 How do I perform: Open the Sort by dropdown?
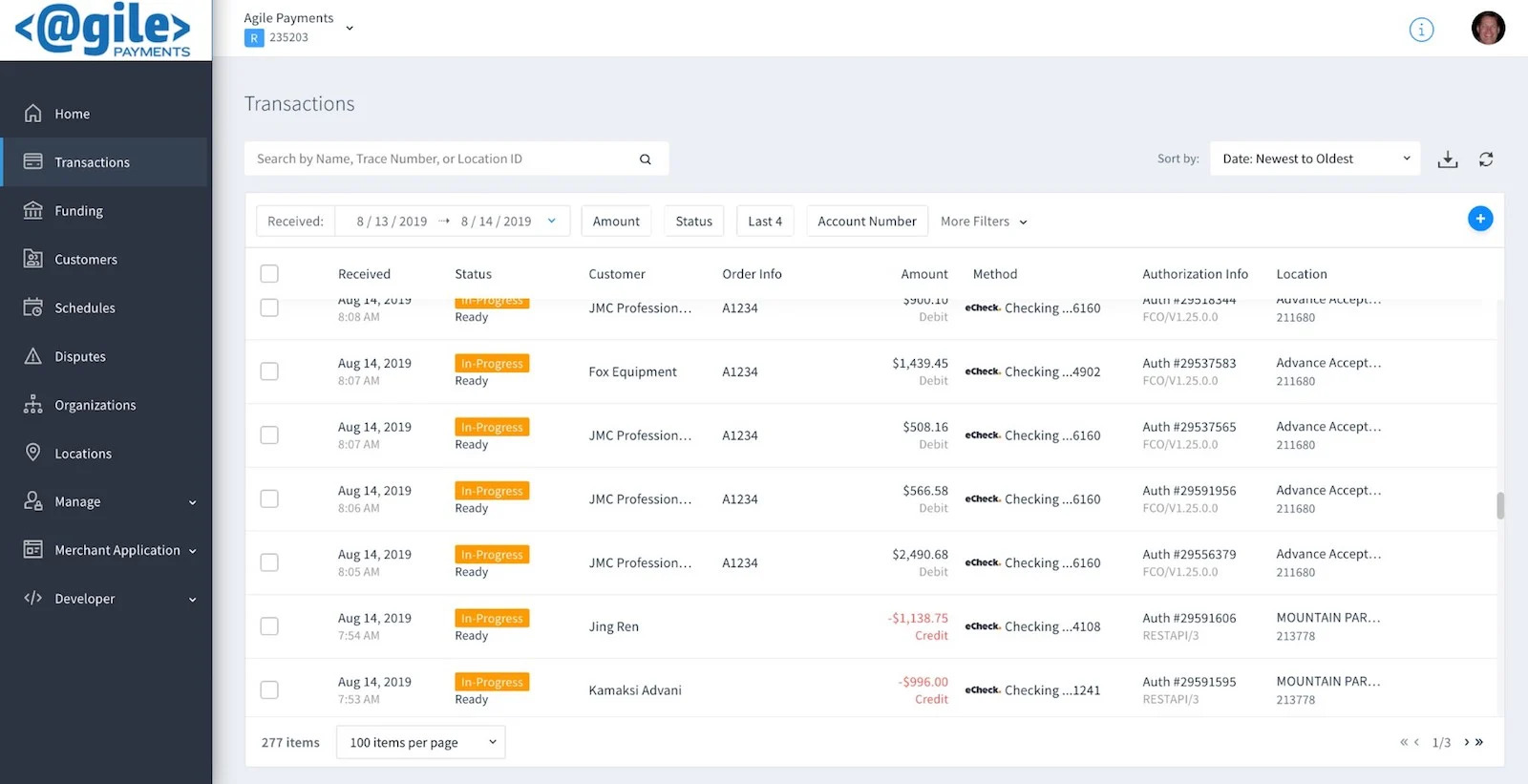(1315, 159)
